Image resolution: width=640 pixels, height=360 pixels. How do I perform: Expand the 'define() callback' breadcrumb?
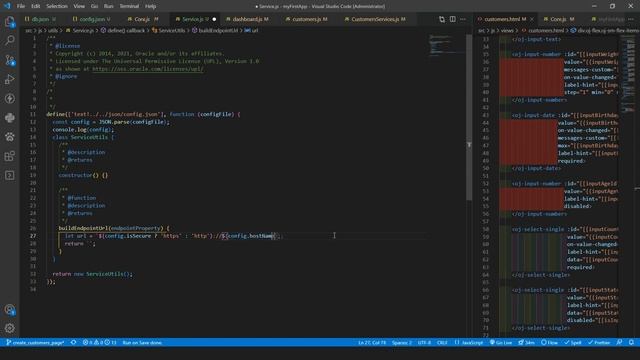(x=123, y=30)
